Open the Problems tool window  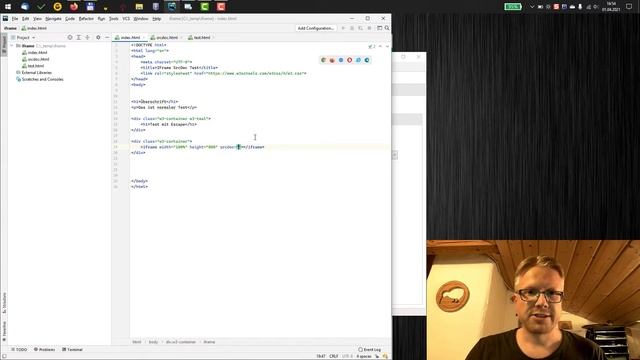pyautogui.click(x=44, y=349)
